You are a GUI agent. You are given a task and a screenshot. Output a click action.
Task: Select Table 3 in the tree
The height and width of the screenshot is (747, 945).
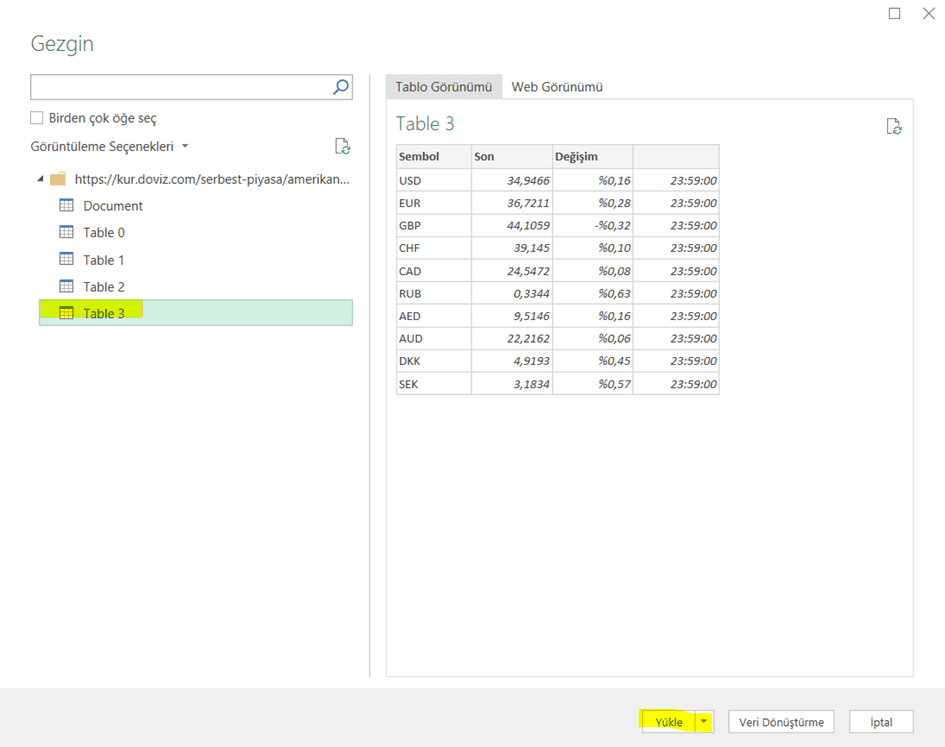195,313
